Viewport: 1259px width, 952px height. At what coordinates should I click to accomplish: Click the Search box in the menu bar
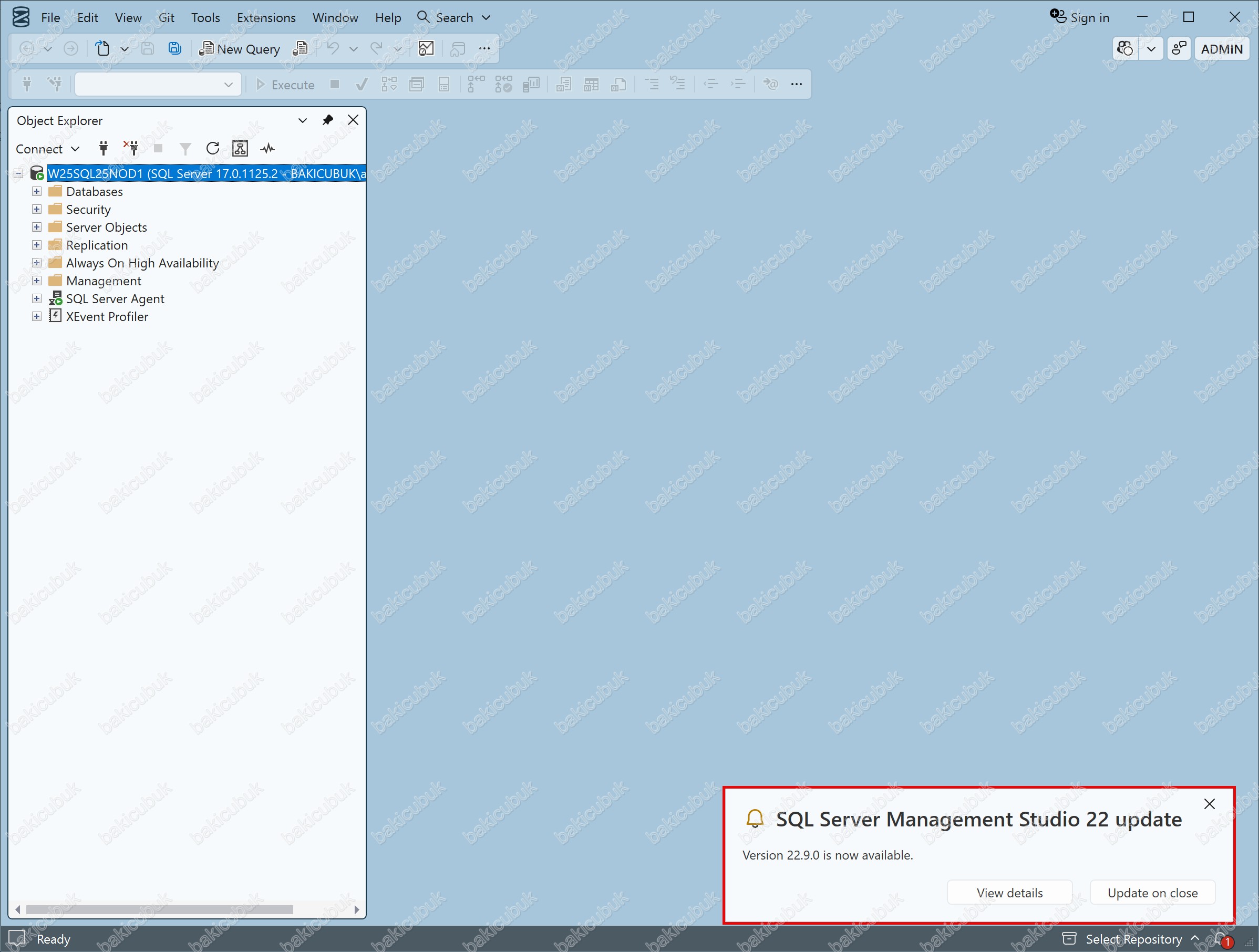point(453,18)
